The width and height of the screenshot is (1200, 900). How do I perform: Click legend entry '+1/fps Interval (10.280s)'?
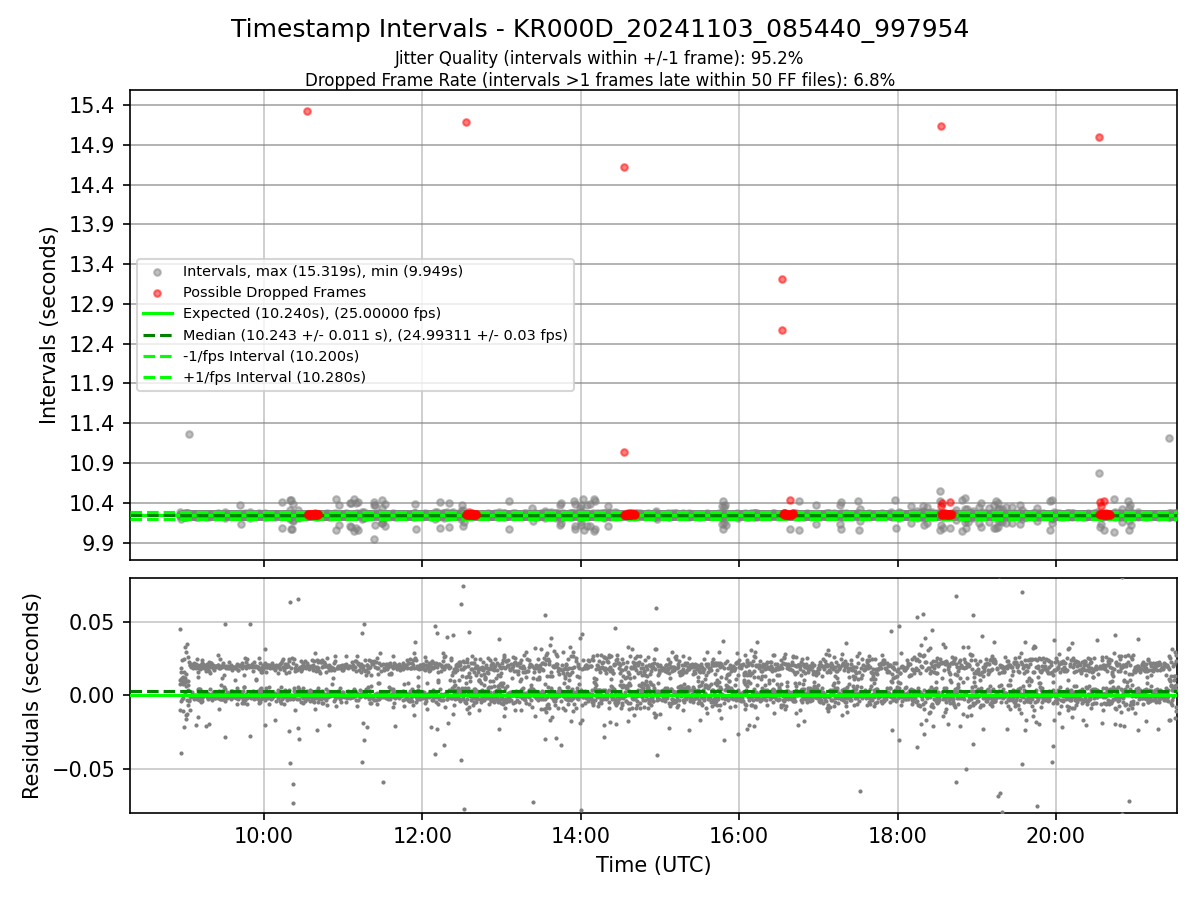pos(274,377)
